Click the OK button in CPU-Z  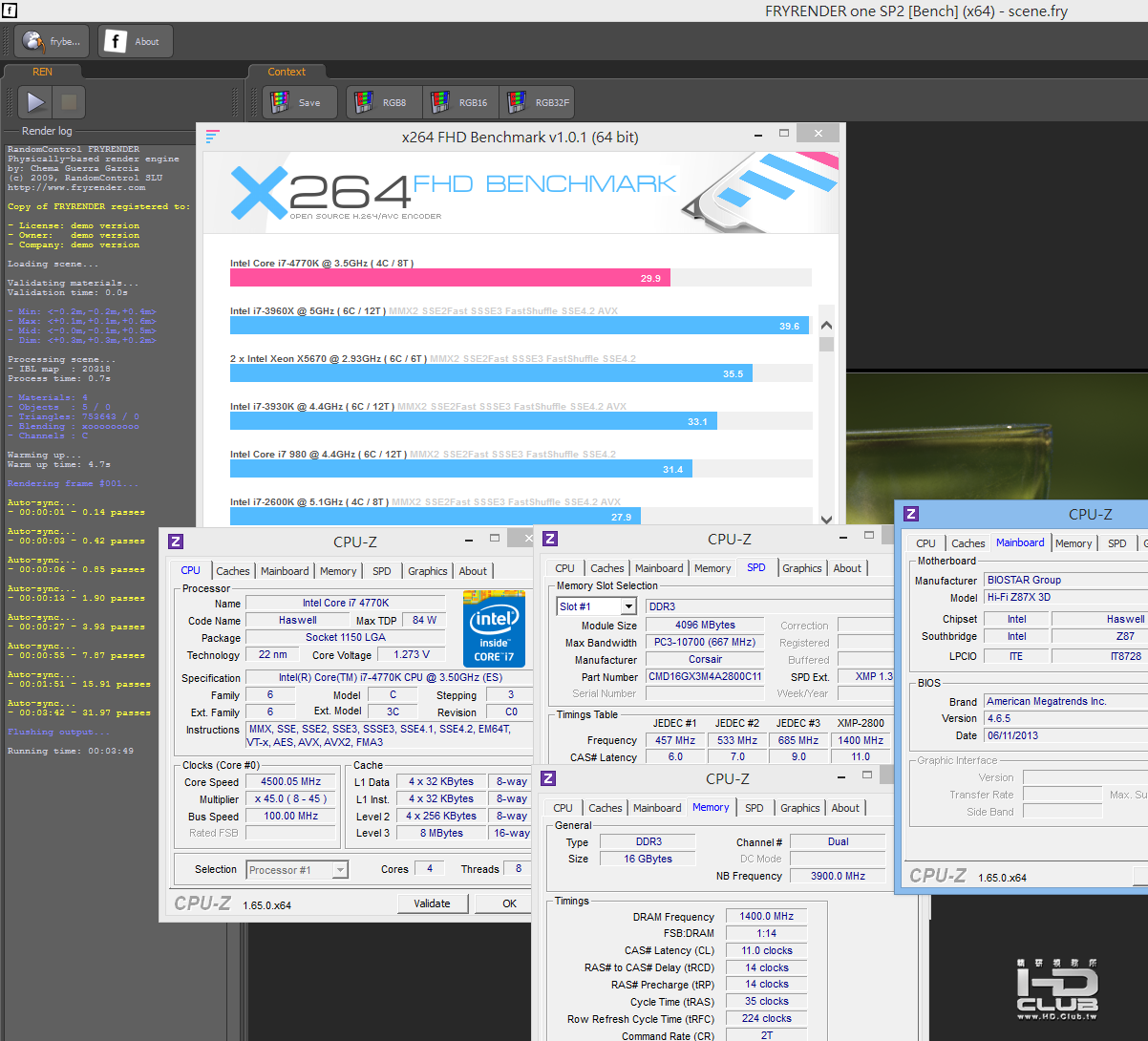510,903
